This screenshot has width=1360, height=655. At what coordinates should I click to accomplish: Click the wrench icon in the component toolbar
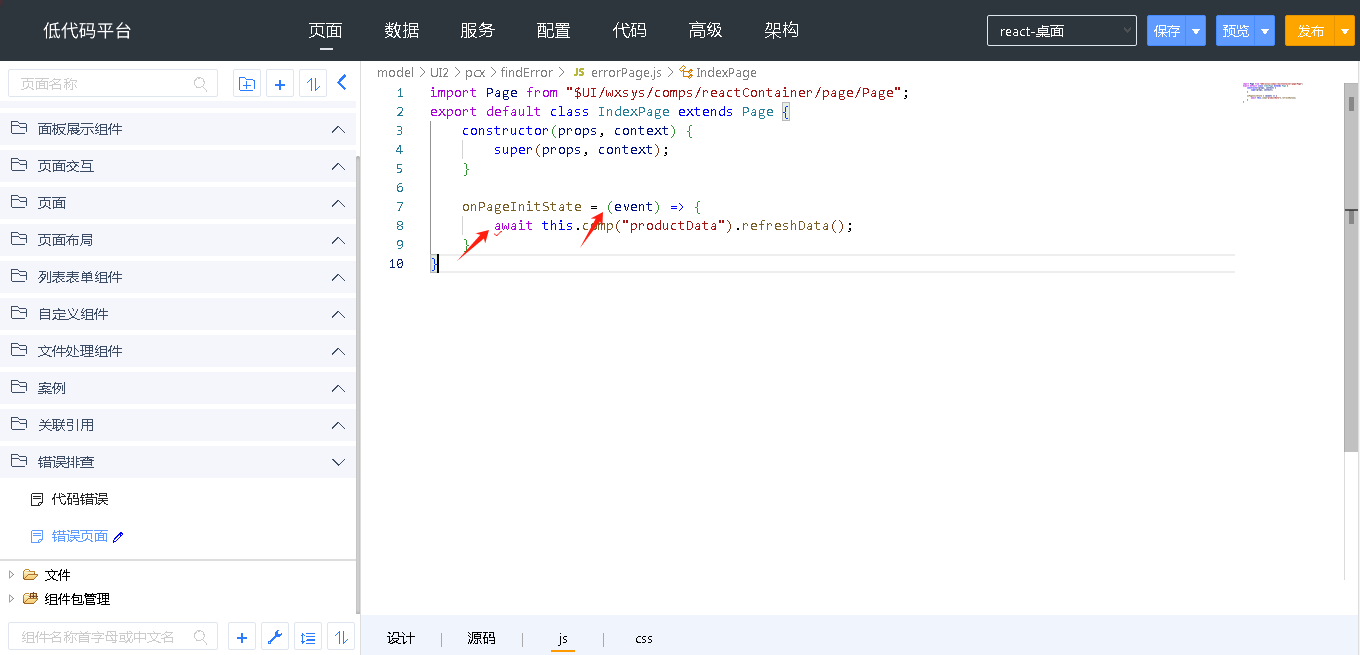tap(275, 637)
